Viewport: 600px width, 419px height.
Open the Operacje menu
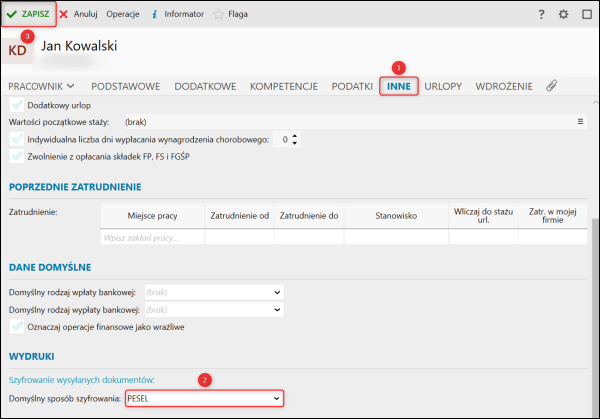(123, 14)
